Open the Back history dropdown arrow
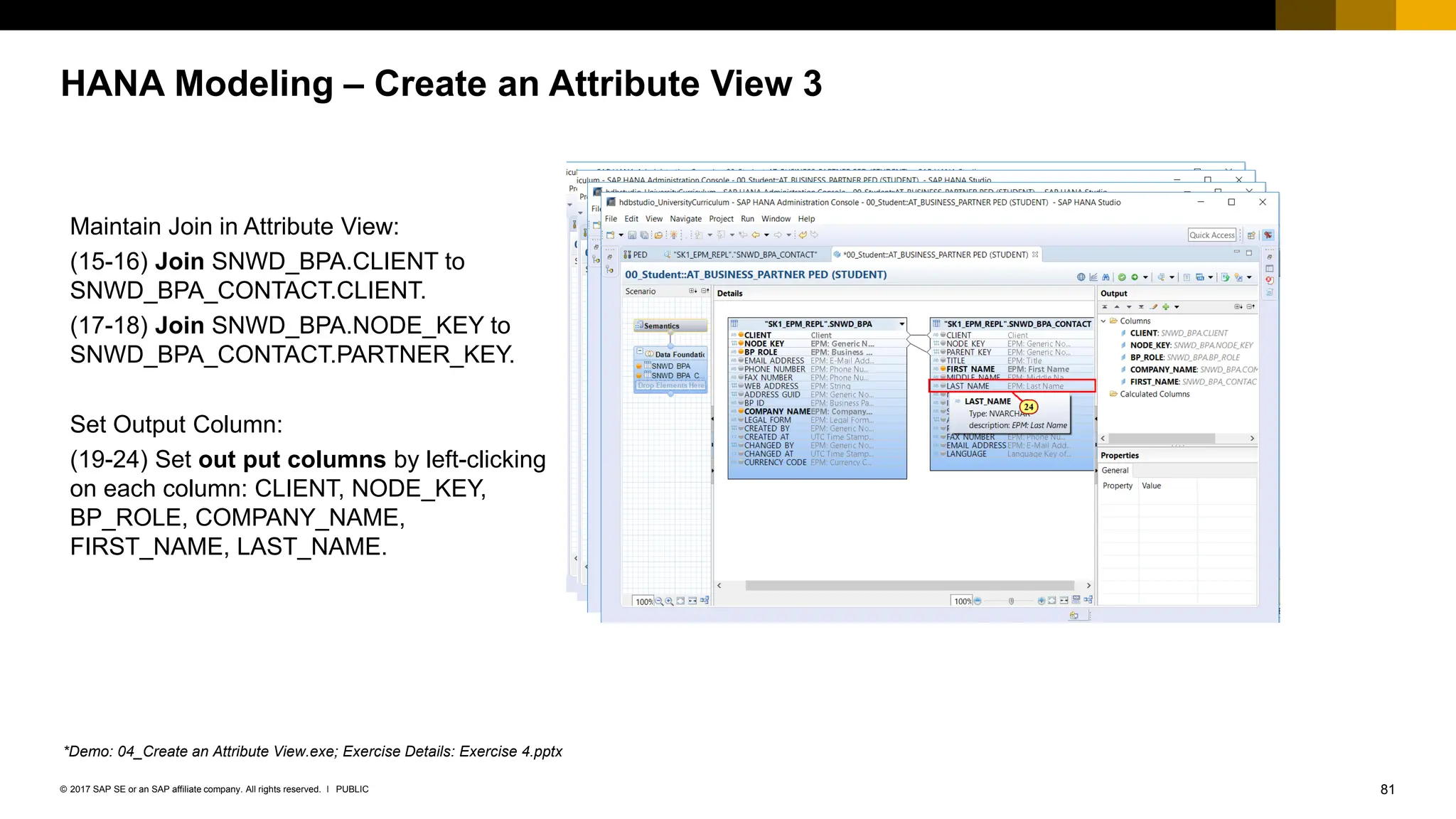 point(766,235)
